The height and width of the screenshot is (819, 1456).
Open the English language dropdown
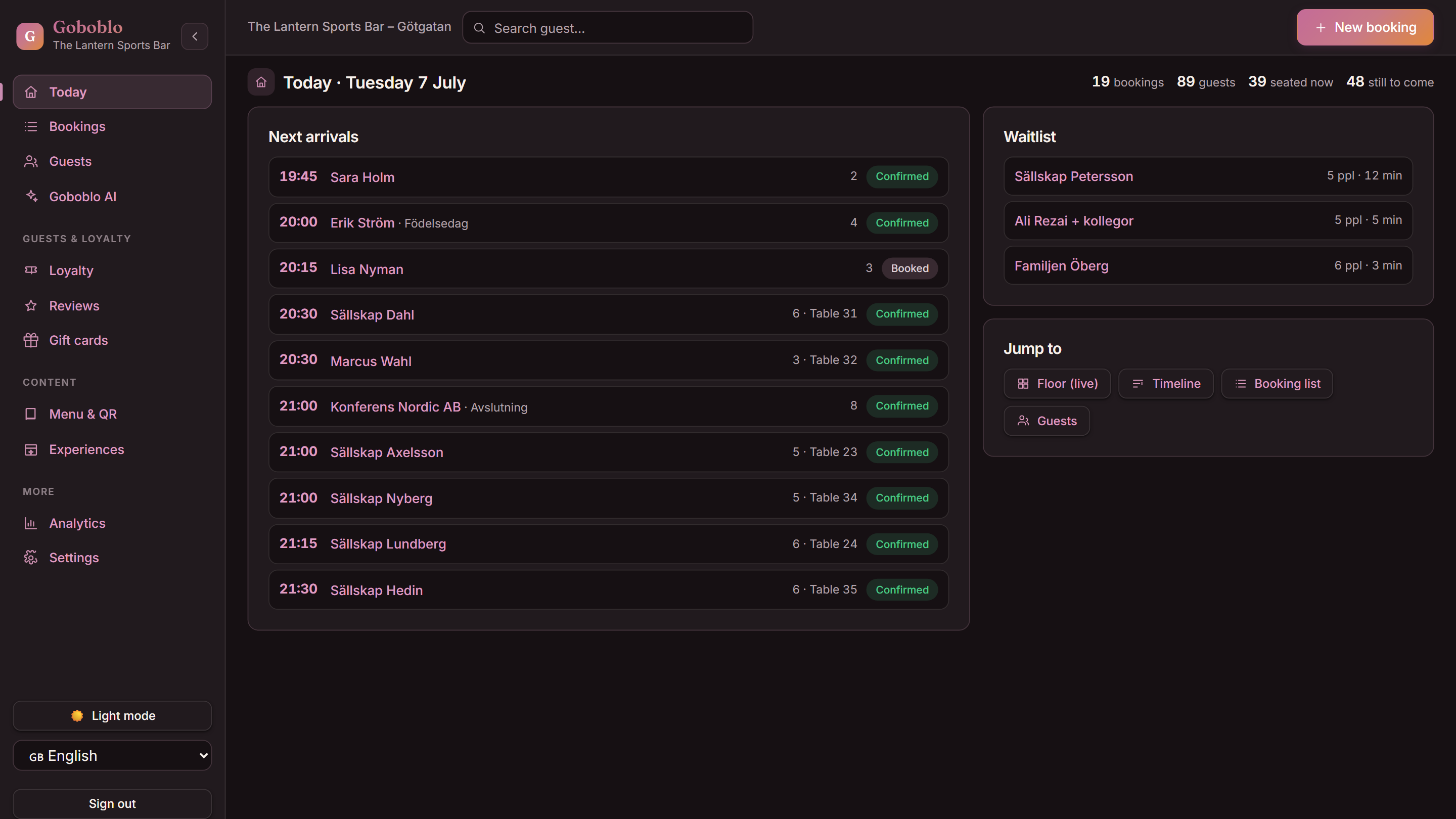click(112, 756)
